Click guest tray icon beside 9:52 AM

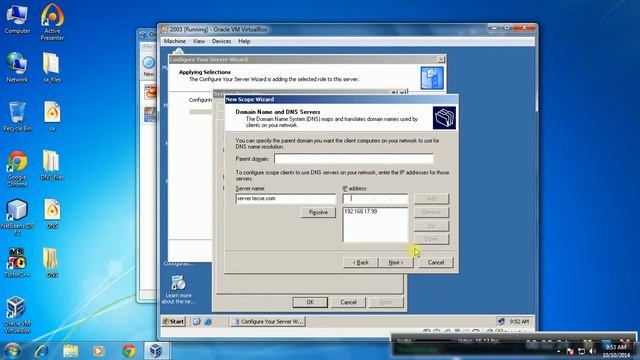point(501,321)
